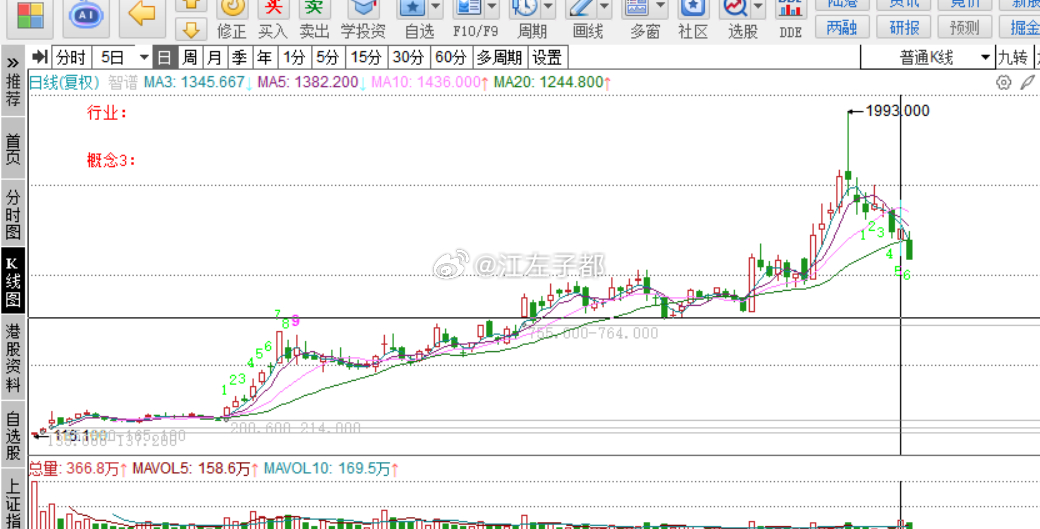Click the 日线(复权) label
The height and width of the screenshot is (529, 1040).
pyautogui.click(x=64, y=83)
